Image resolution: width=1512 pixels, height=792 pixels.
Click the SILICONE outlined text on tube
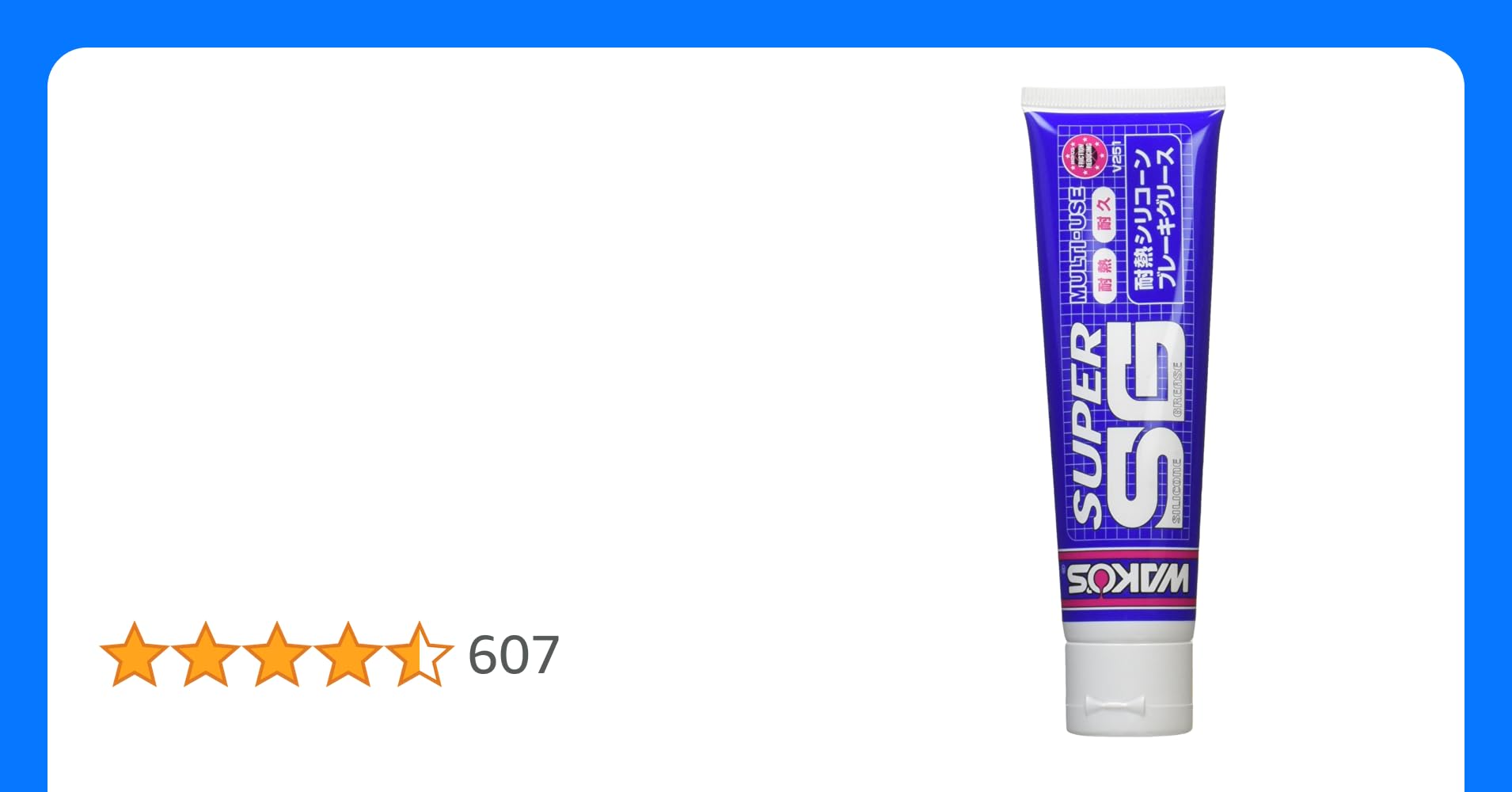point(1176,491)
